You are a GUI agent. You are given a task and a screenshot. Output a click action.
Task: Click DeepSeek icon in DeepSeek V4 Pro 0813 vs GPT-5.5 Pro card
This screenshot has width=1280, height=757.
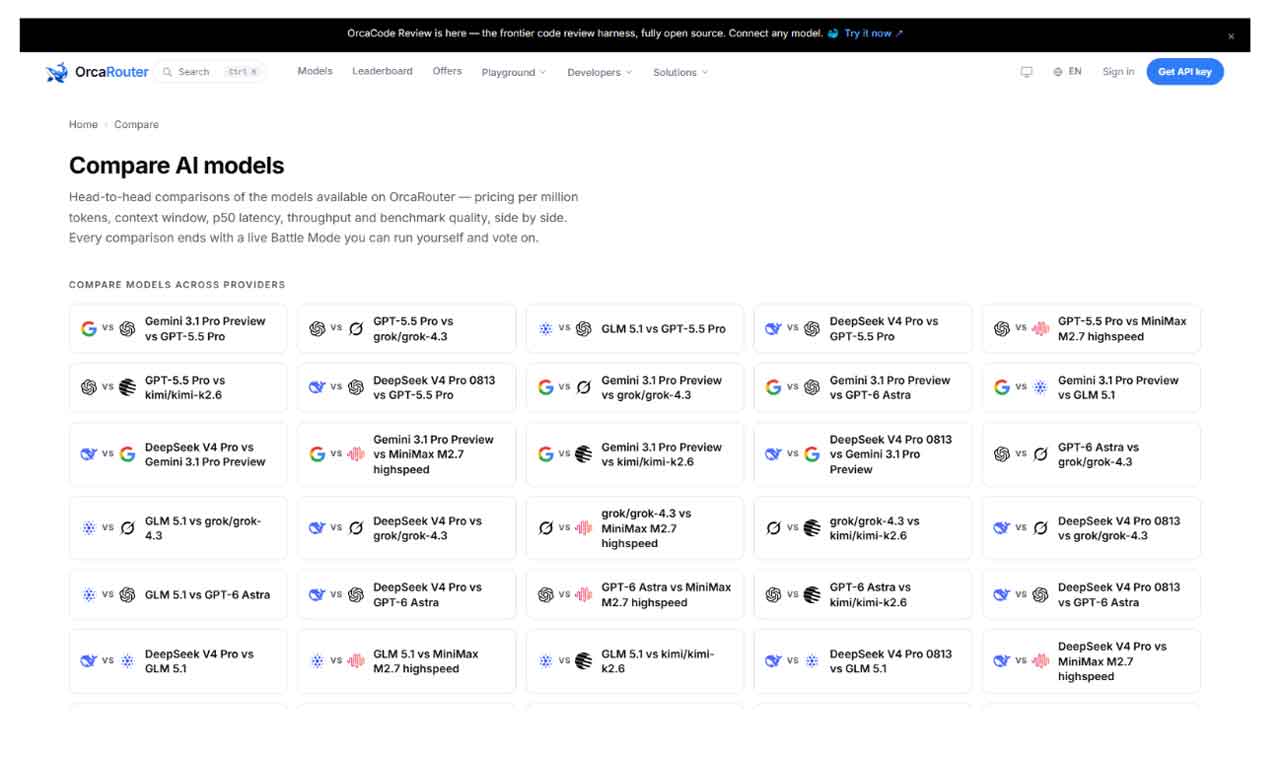point(317,387)
